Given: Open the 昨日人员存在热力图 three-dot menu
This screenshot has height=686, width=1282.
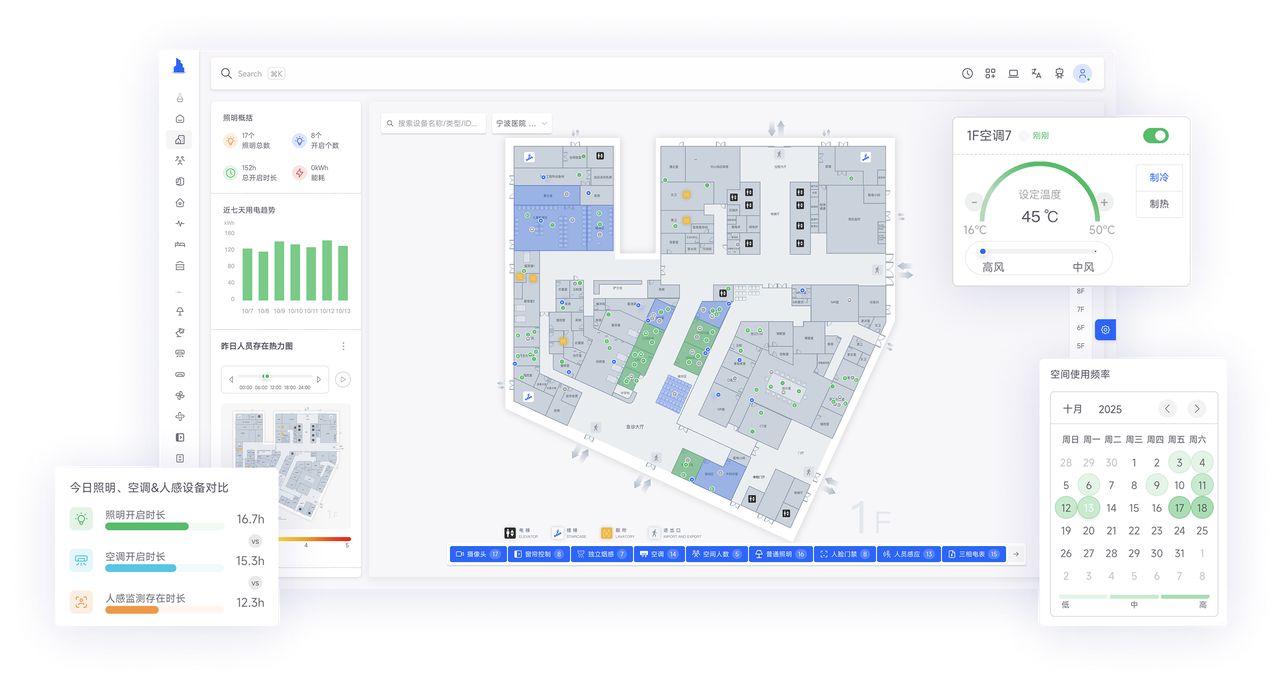Looking at the screenshot, I should [343, 346].
